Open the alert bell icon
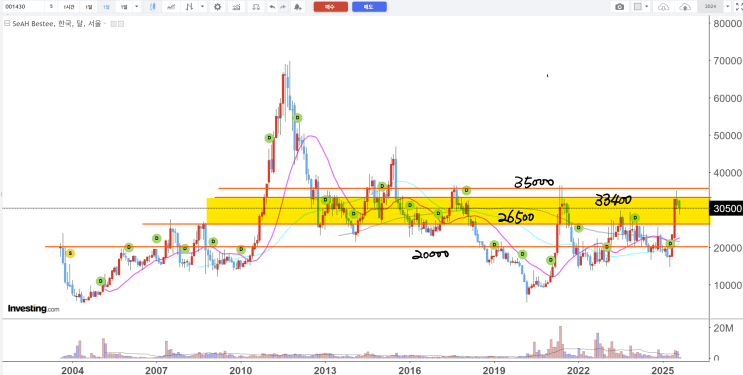This screenshot has height=375, width=743. coord(297,7)
